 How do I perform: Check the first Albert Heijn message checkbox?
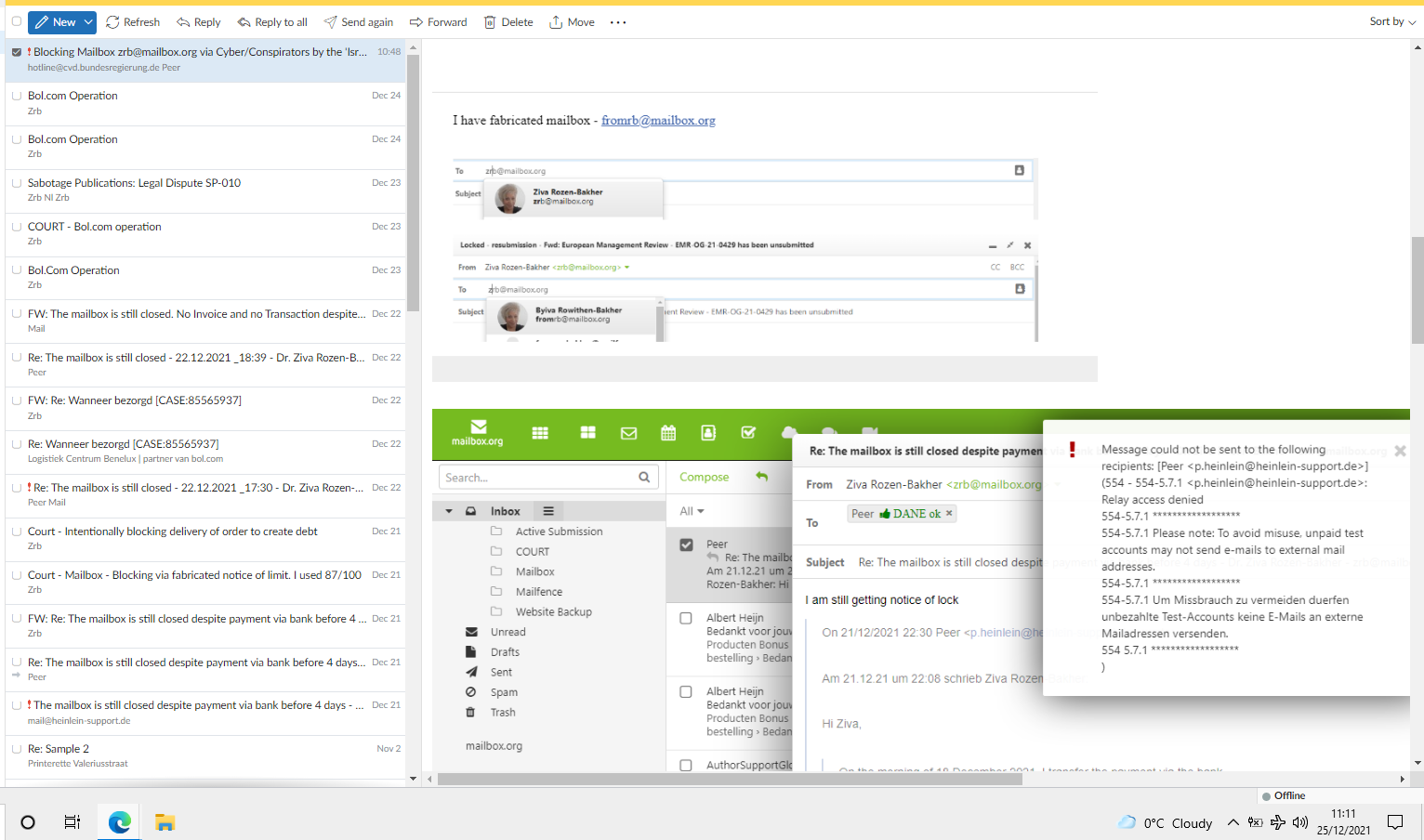pos(686,618)
